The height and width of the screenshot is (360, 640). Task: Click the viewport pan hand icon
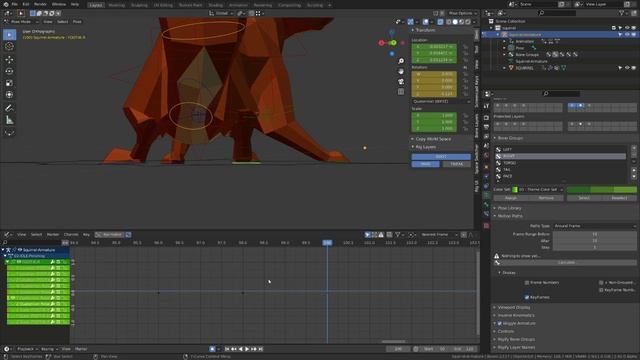[401, 71]
